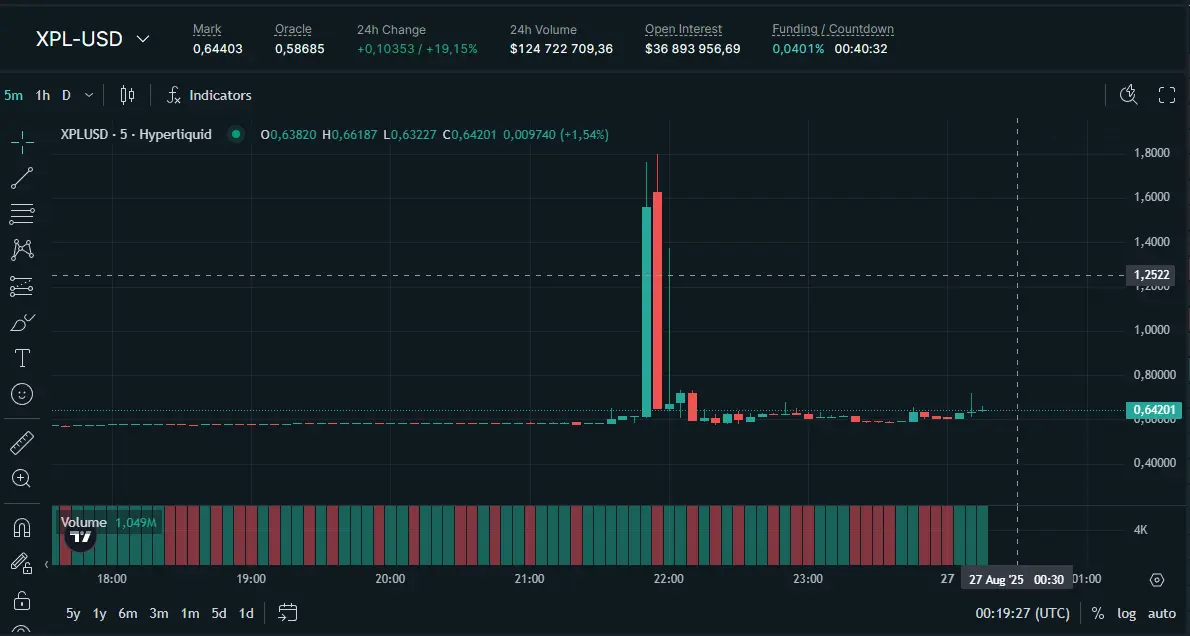1190x636 pixels.
Task: Click the XPLUSD · 5 · Hyperliquid legend title
Action: (136, 134)
